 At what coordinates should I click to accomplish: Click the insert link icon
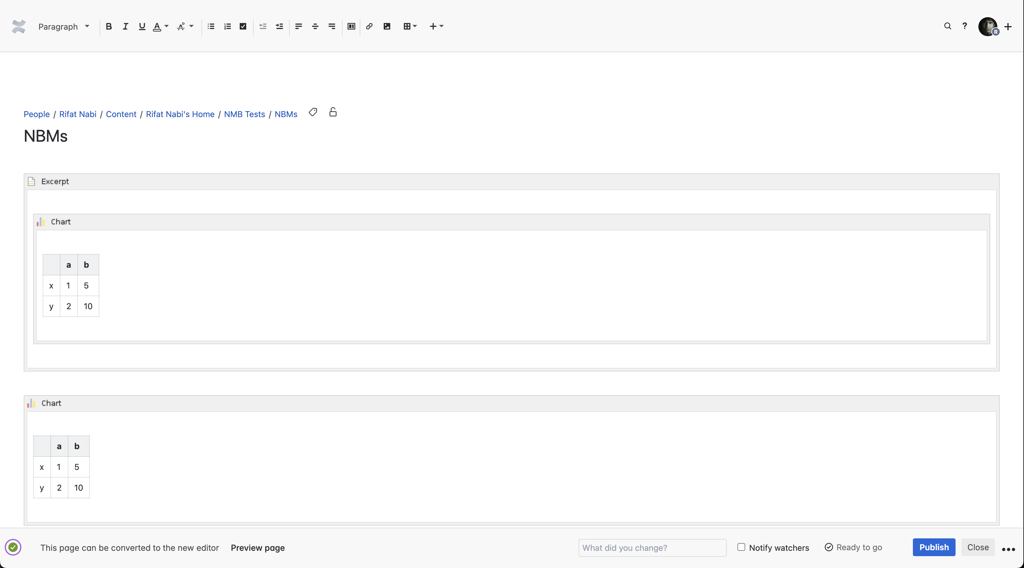click(369, 27)
